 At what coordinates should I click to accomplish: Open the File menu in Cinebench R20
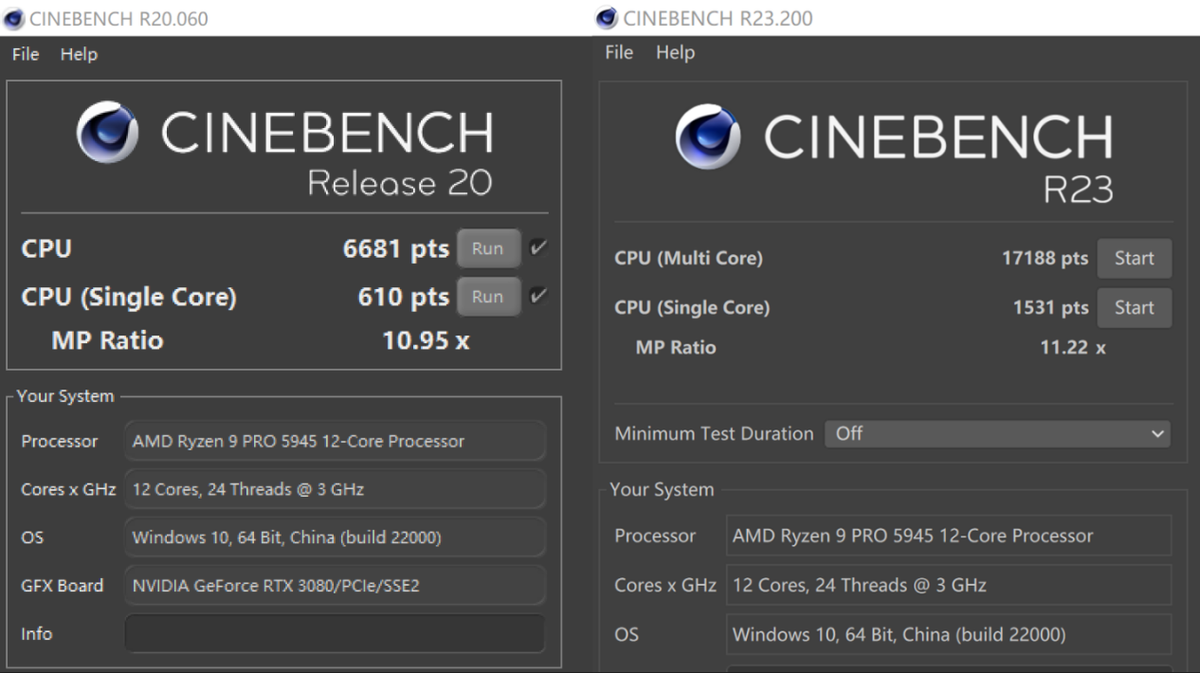point(25,54)
